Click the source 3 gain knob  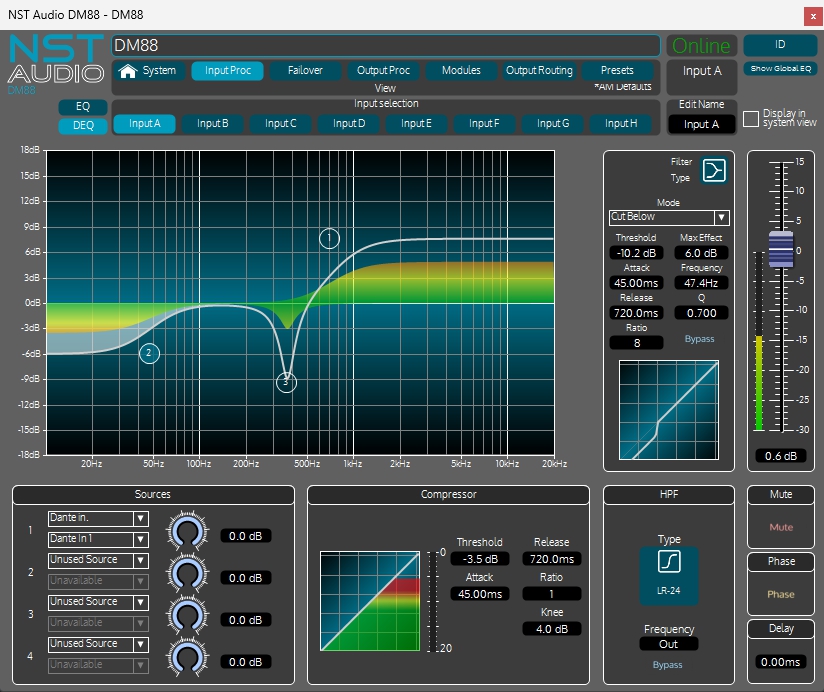point(188,615)
